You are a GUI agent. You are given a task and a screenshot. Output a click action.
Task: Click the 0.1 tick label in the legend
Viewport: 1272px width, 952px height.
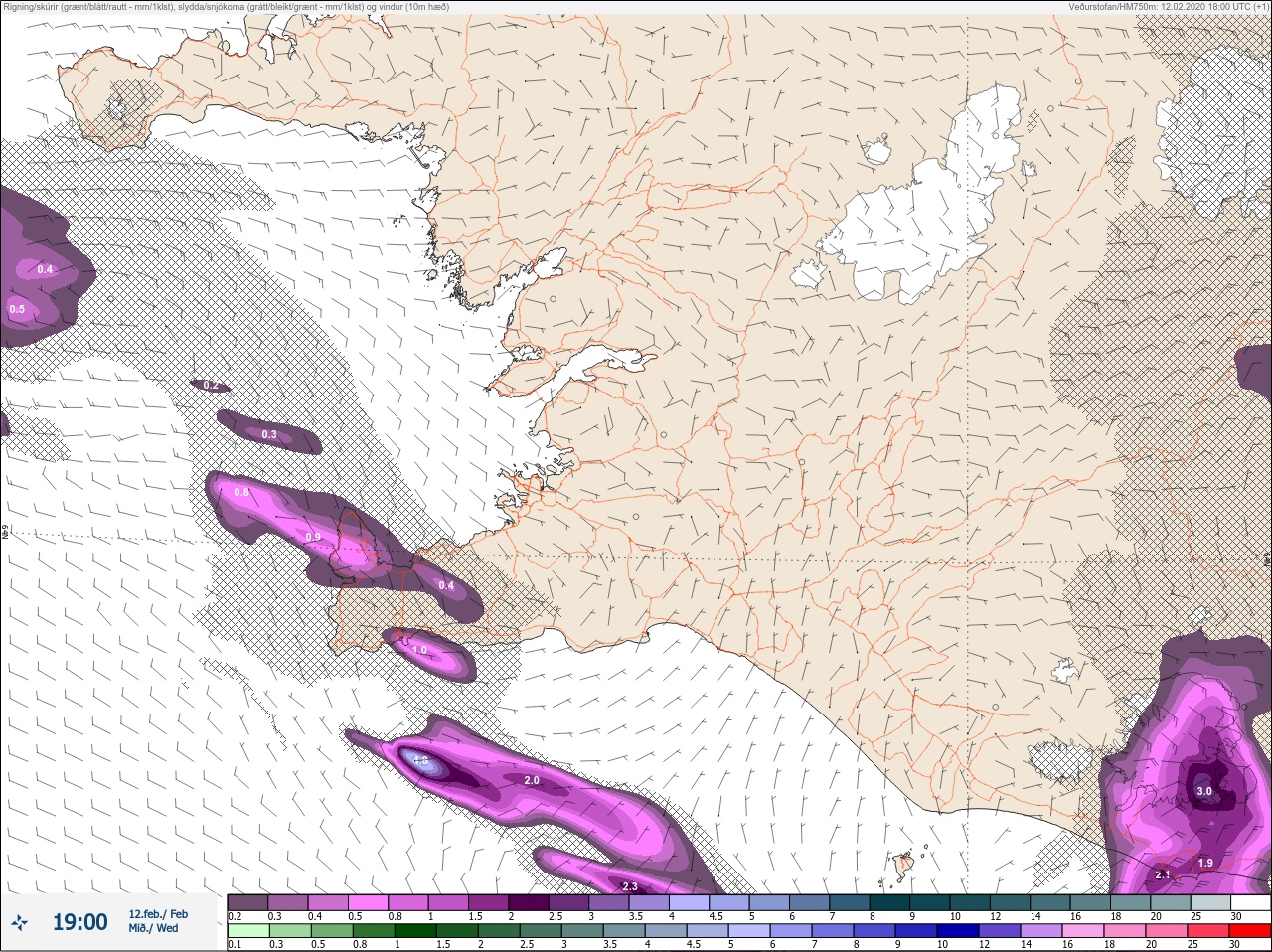tap(235, 944)
